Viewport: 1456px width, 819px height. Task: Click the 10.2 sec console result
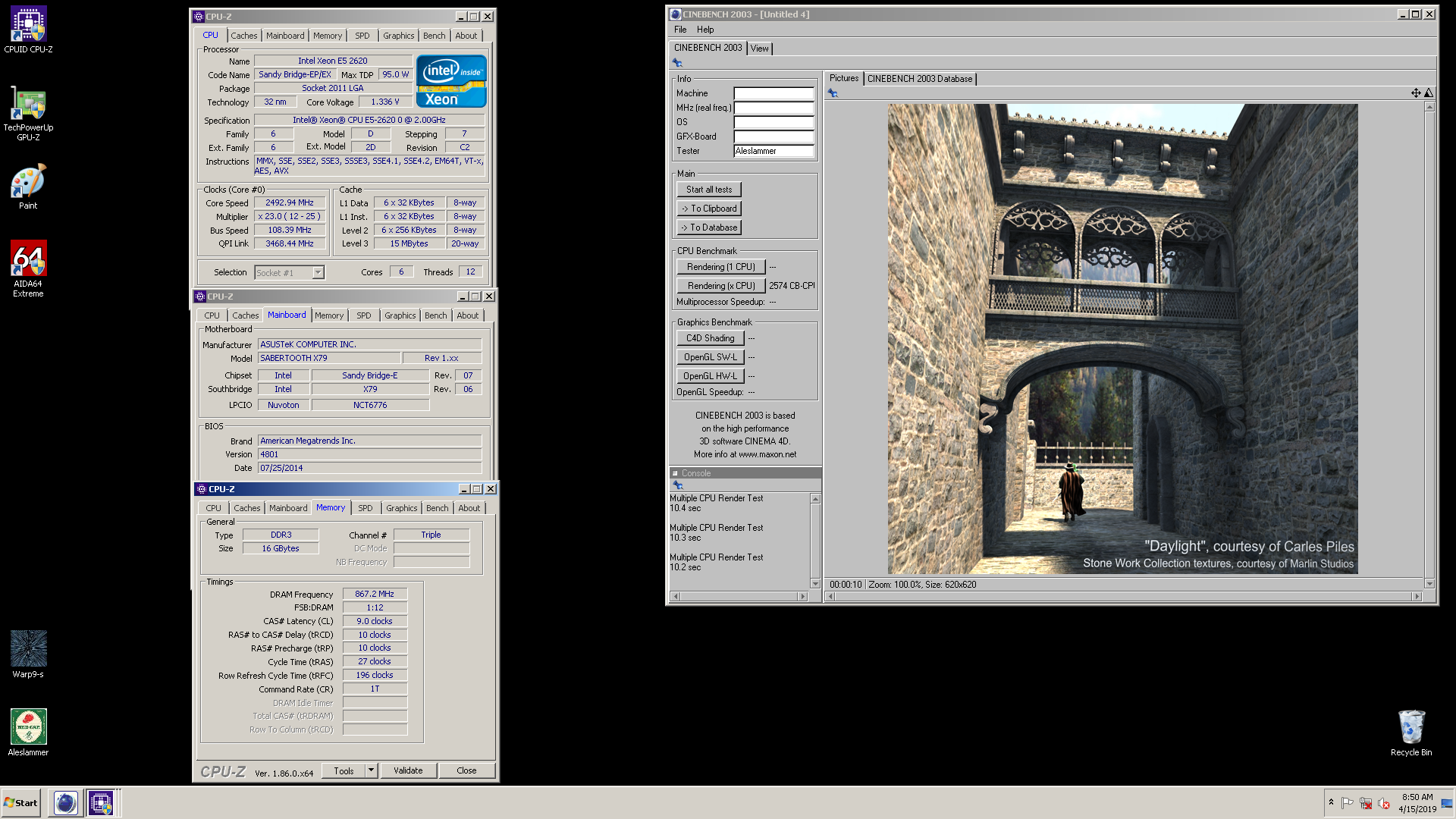pyautogui.click(x=685, y=567)
